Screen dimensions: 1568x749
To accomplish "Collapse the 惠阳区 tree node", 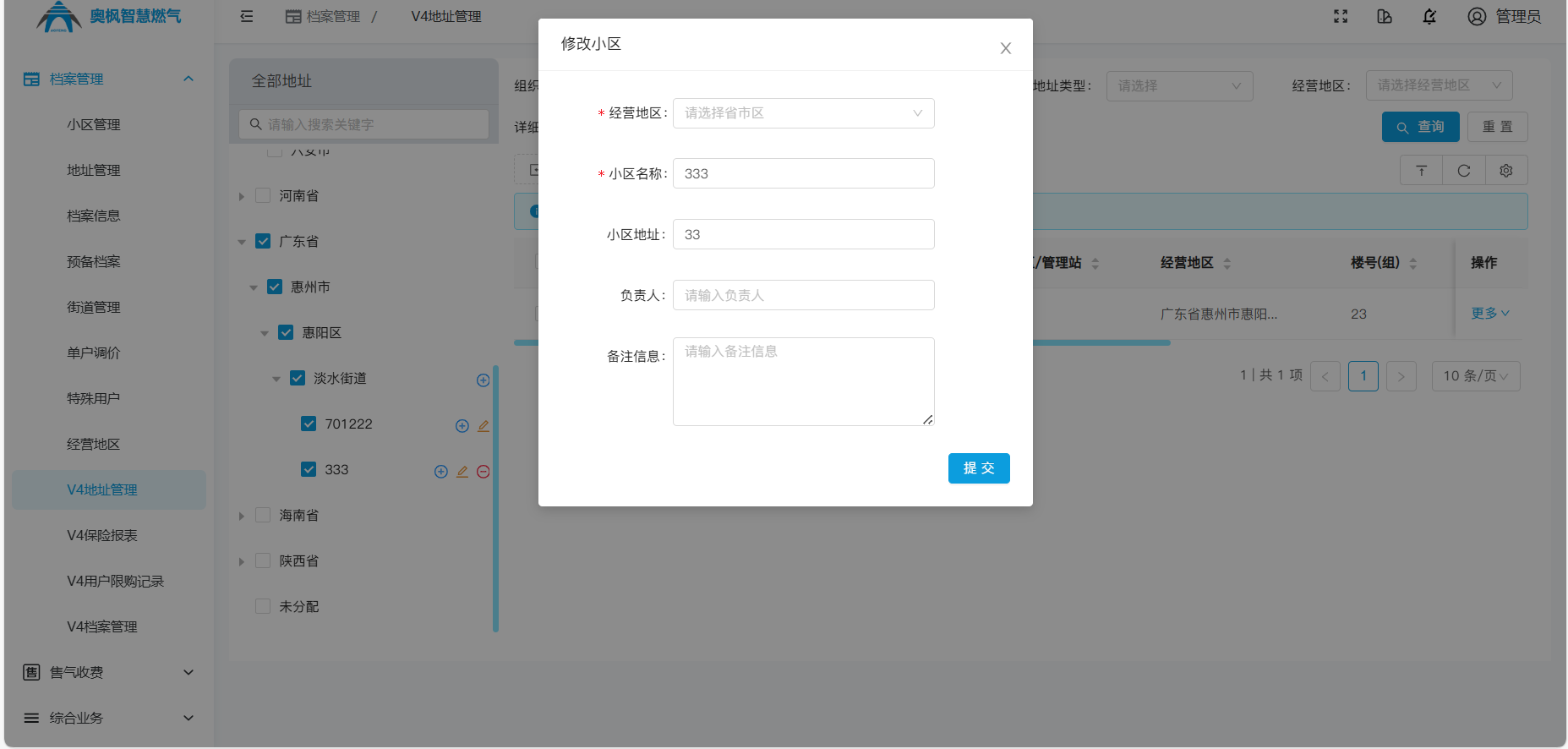I will pos(265,333).
